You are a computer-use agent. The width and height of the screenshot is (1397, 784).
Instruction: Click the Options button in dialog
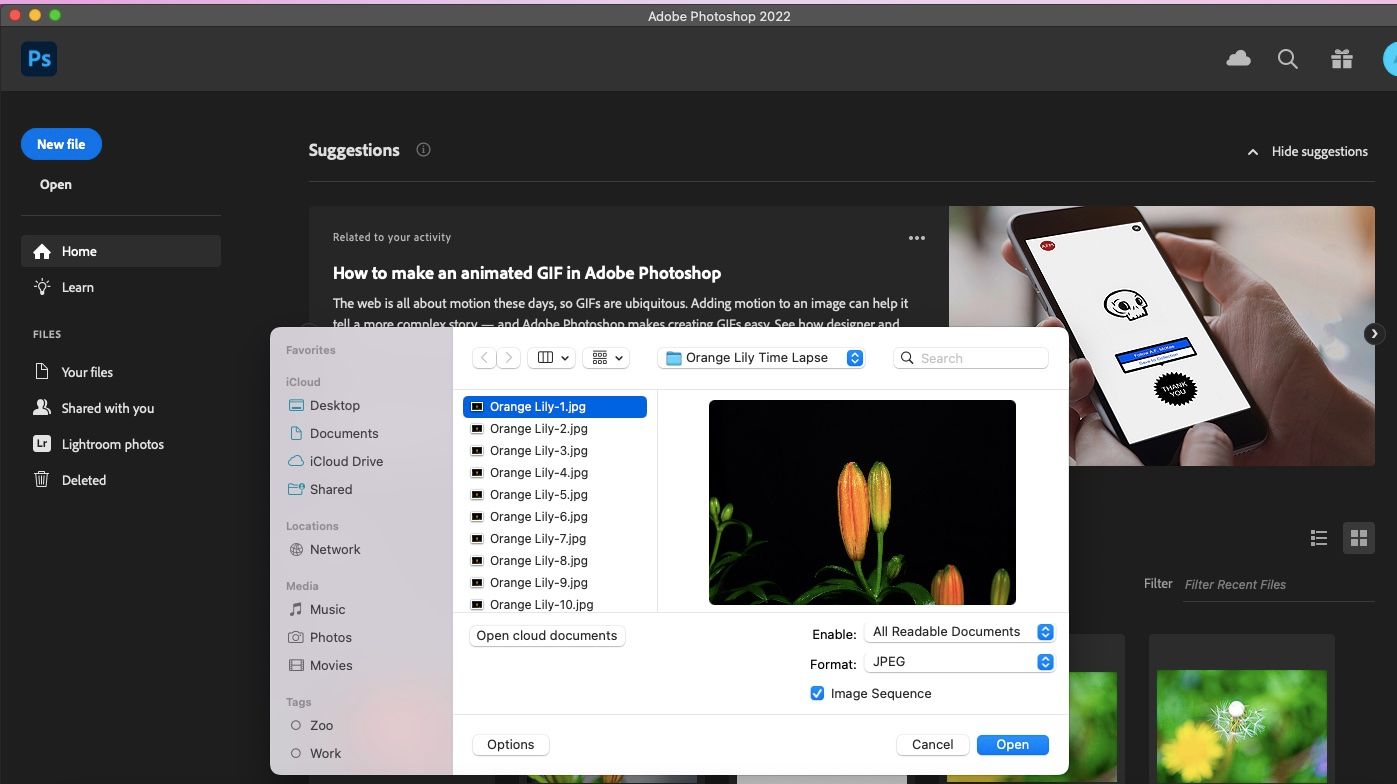pos(511,745)
